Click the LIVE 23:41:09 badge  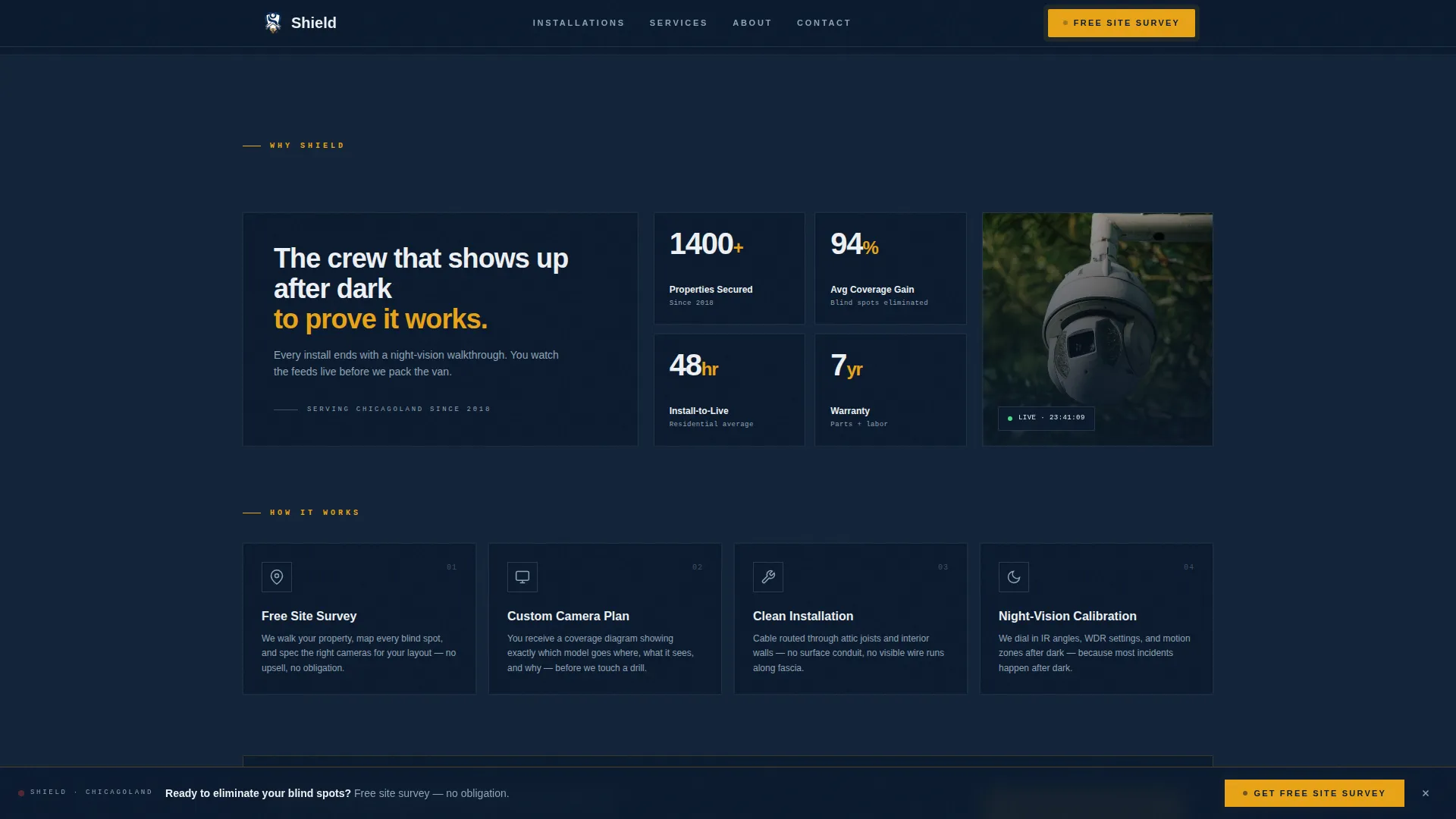point(1046,418)
